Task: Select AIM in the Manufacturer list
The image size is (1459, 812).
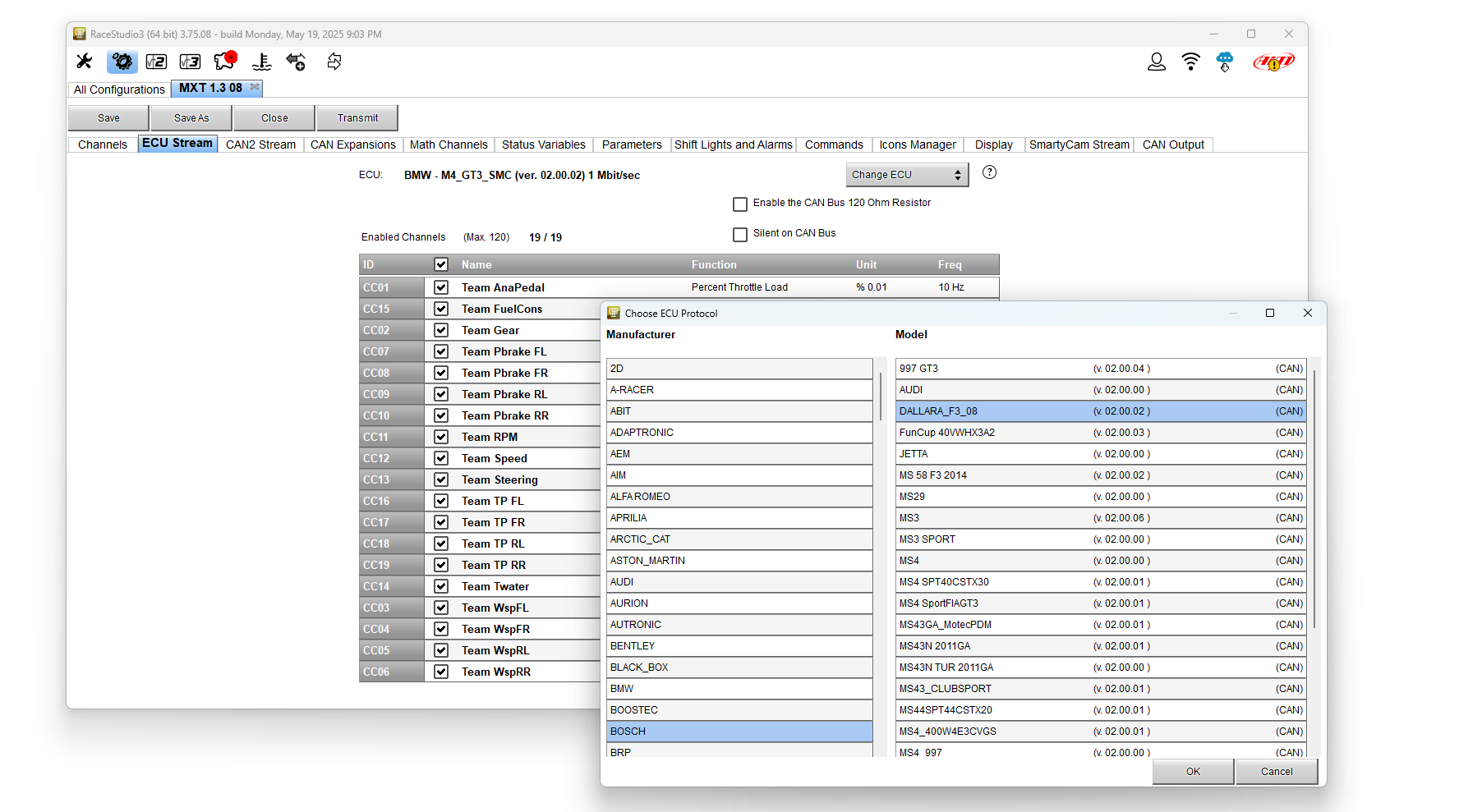Action: 739,475
